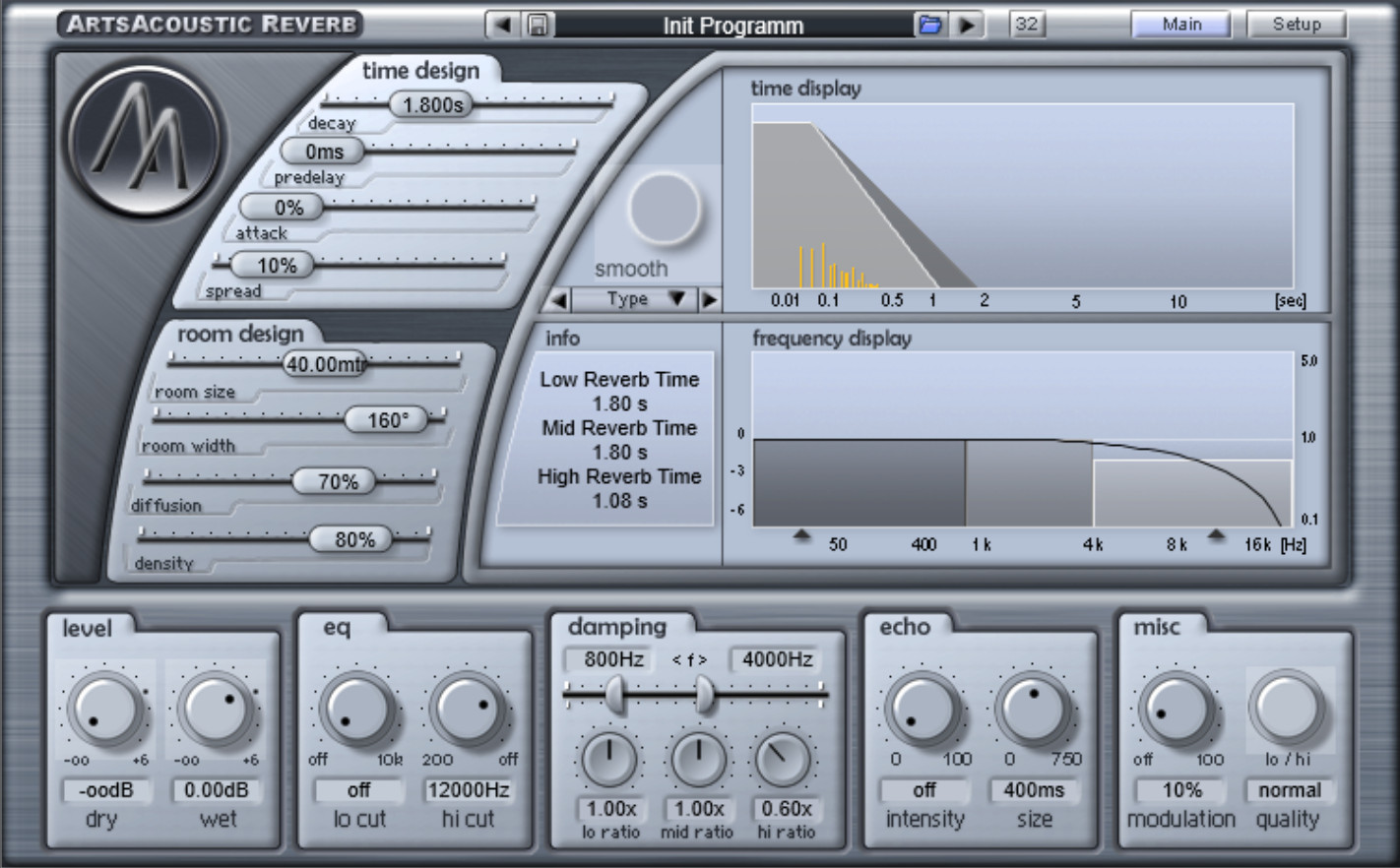Click the -oodB dry value field
The height and width of the screenshot is (868, 1400).
105,790
